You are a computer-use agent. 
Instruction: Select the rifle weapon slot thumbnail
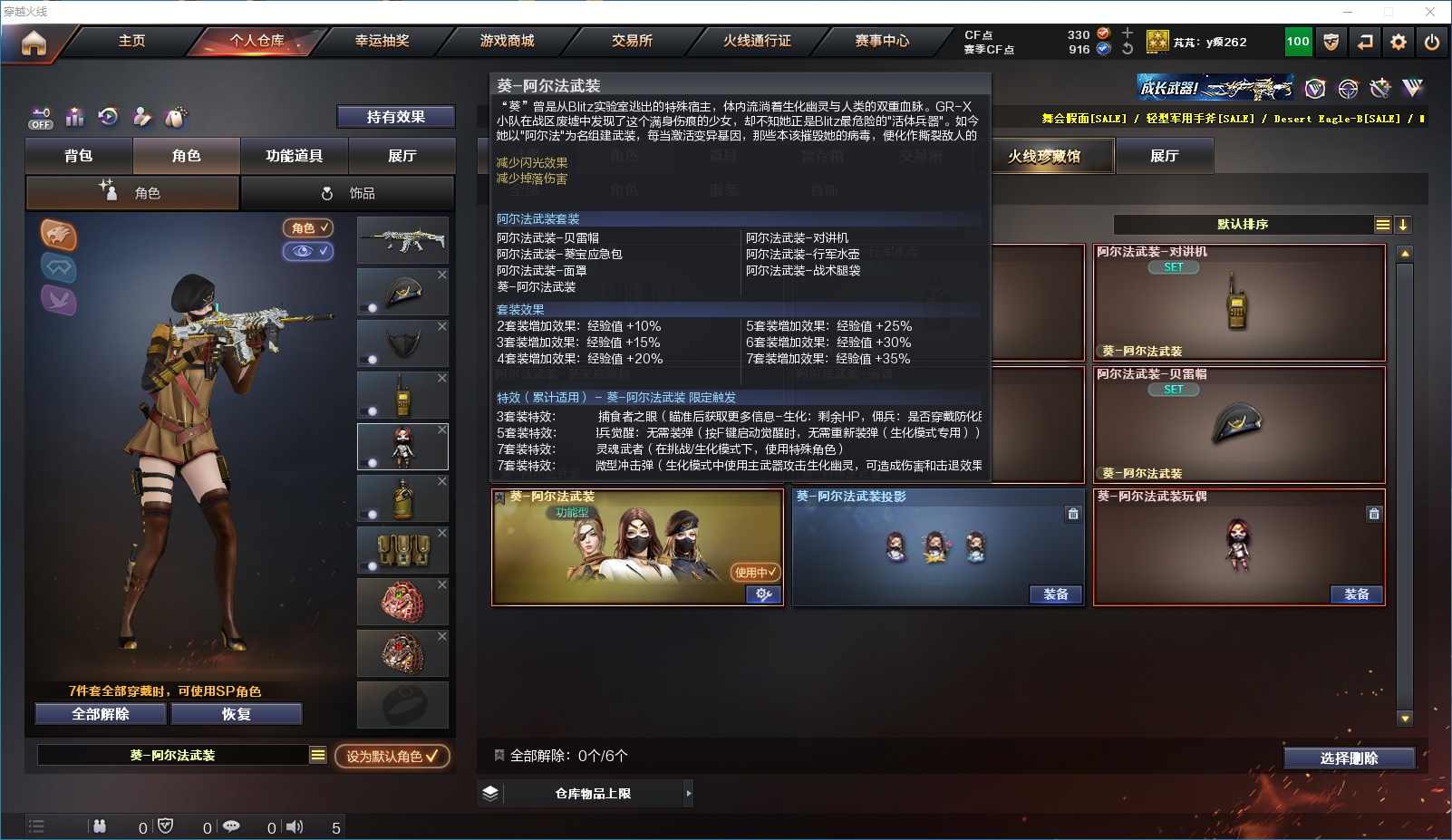click(x=402, y=240)
